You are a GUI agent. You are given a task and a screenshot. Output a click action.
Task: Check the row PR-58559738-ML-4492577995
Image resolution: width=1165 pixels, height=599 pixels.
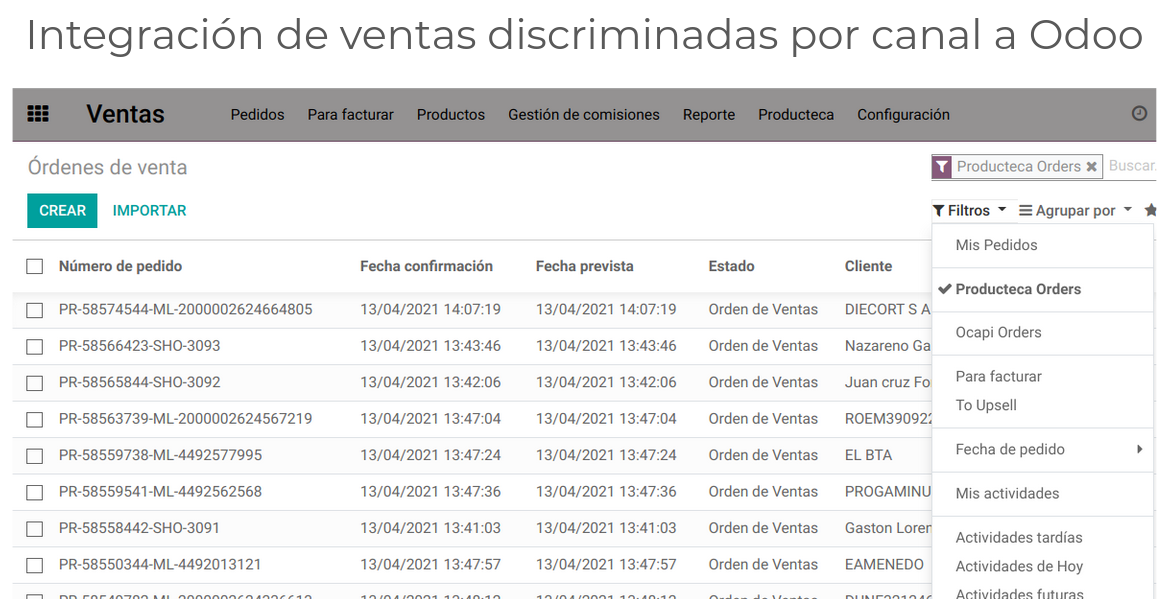click(x=34, y=456)
